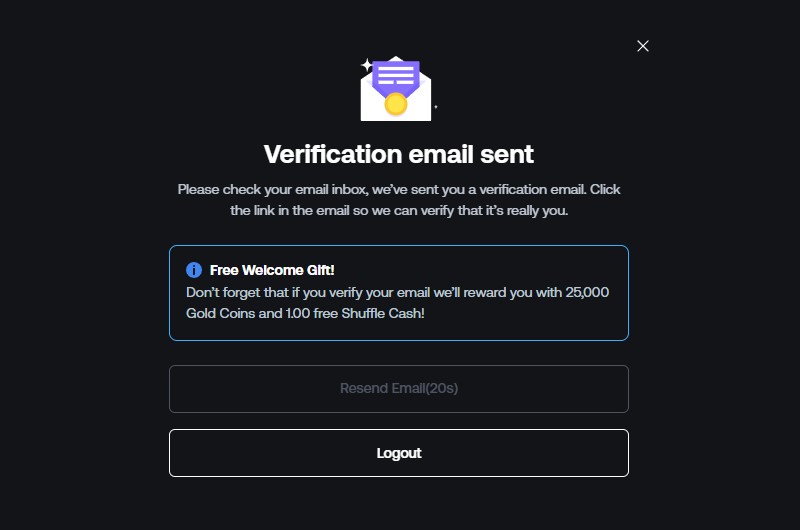Click the "1.00 free" text in gift notice

(x=311, y=313)
